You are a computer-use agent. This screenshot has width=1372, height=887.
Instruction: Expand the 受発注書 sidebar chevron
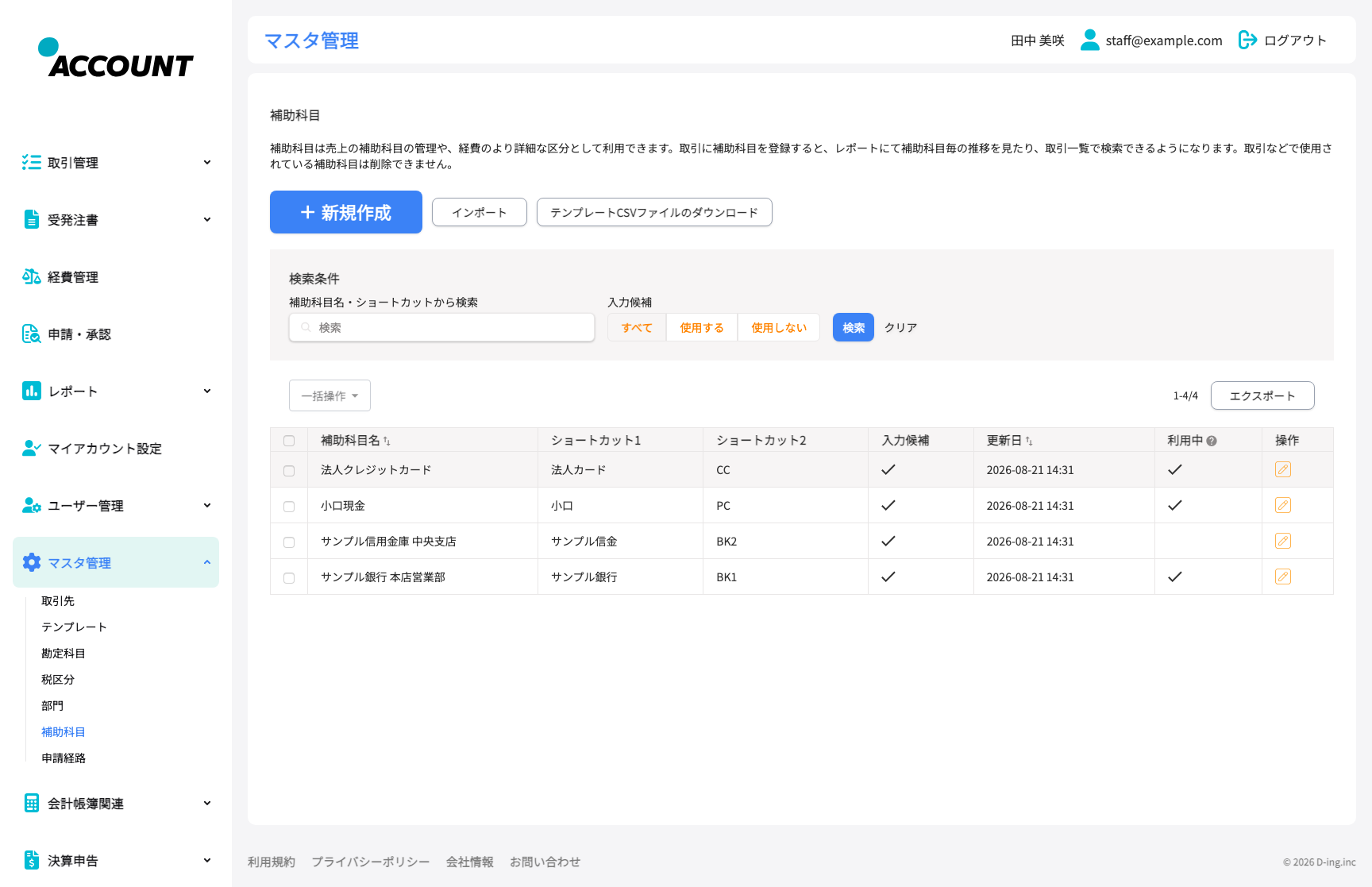tap(207, 220)
